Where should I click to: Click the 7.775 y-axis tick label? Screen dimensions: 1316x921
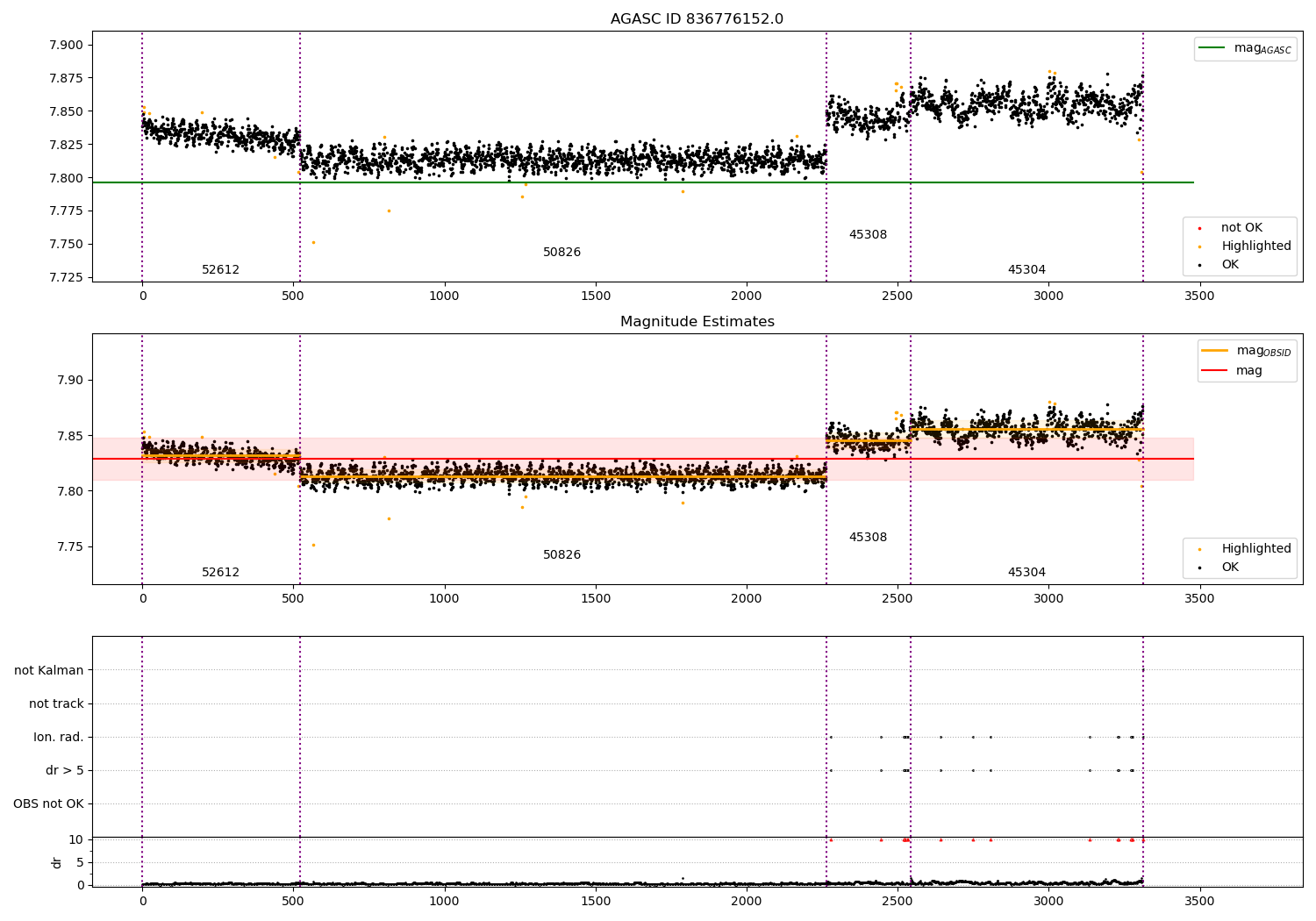click(67, 211)
